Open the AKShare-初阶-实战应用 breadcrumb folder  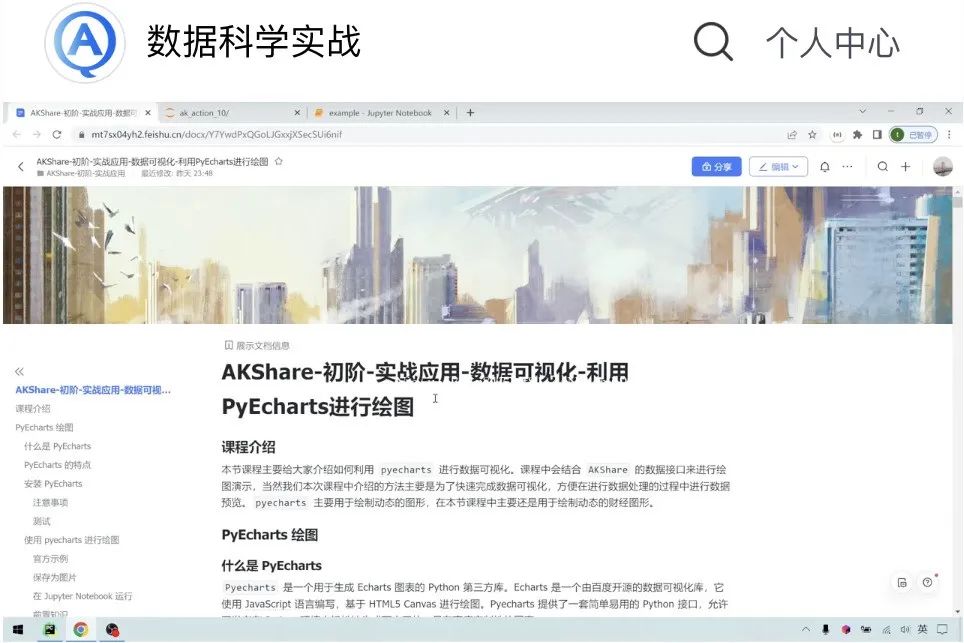pos(81,174)
